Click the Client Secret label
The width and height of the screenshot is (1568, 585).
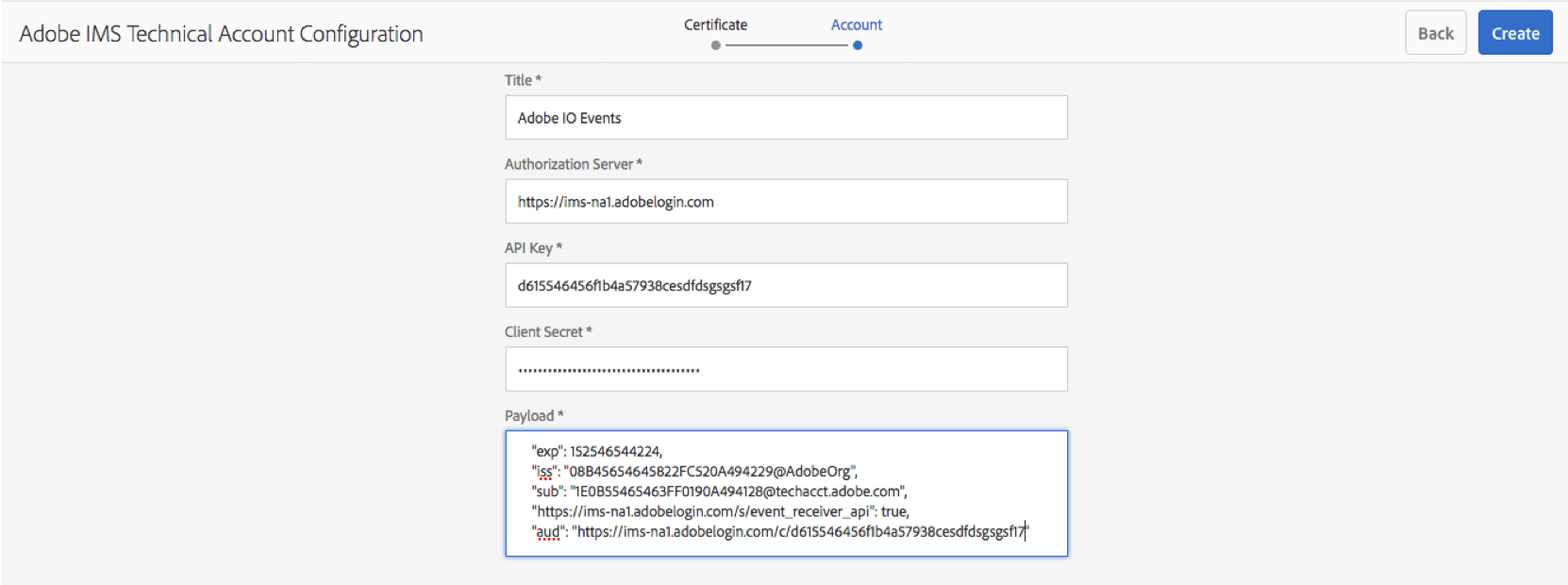coord(548,332)
